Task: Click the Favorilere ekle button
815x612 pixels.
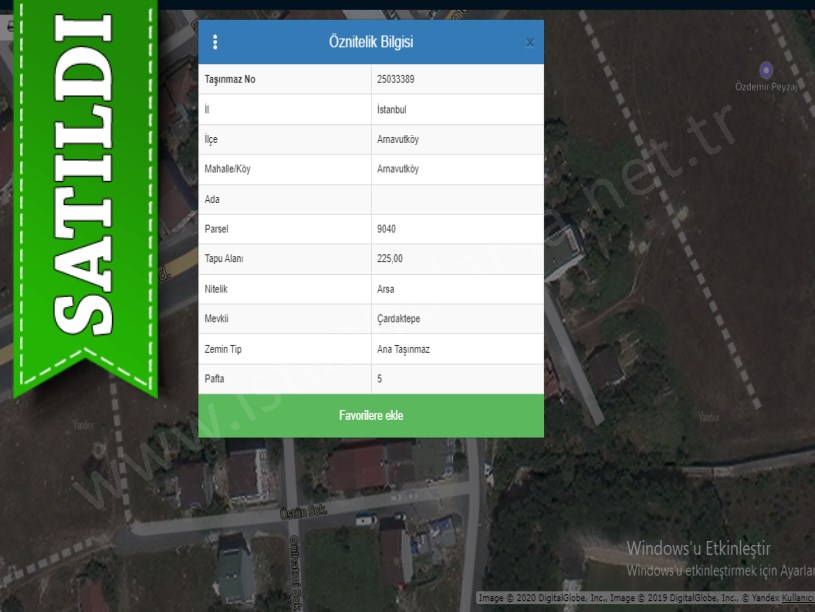Action: pos(371,415)
